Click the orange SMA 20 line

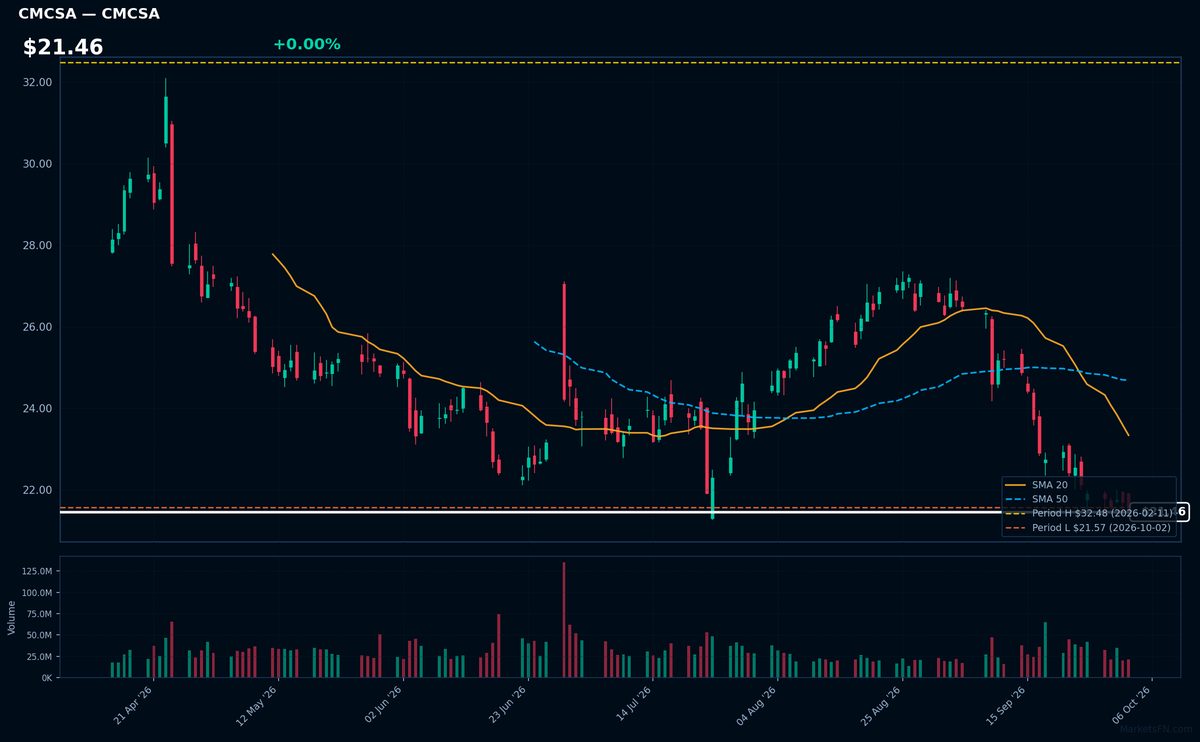[700, 429]
